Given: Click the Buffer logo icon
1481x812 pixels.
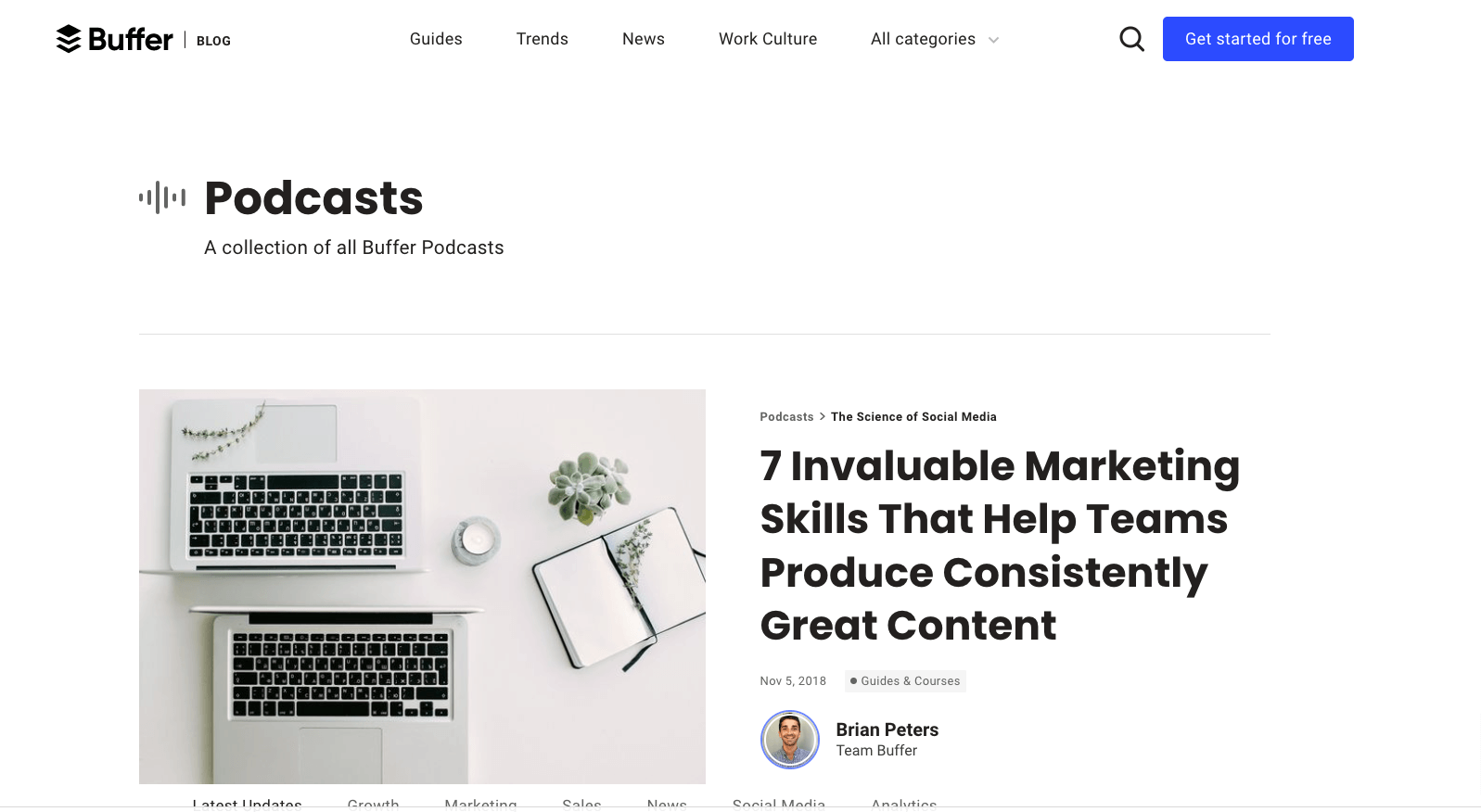Looking at the screenshot, I should pos(69,39).
